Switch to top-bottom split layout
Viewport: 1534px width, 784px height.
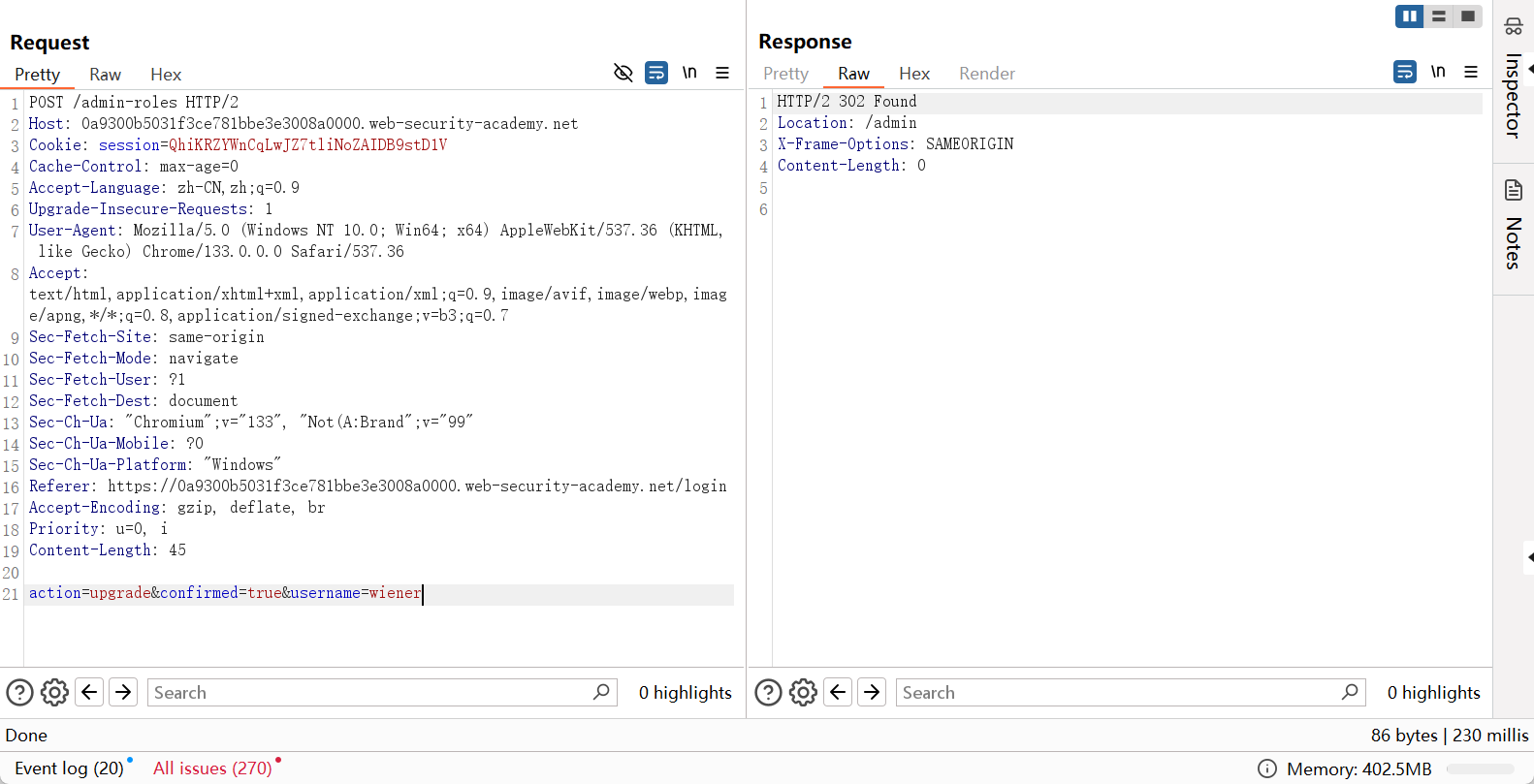coord(1439,16)
